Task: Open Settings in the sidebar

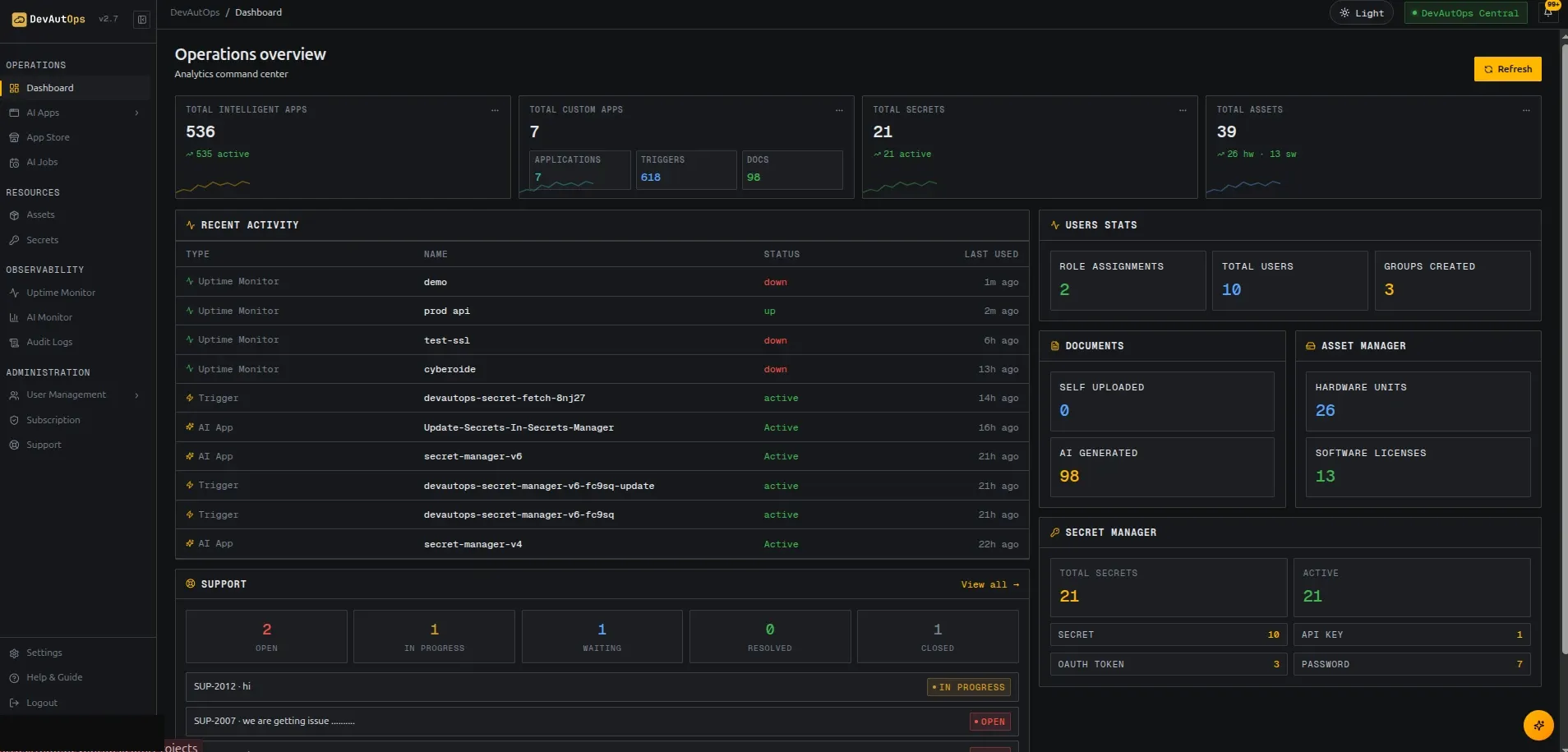Action: click(76, 653)
